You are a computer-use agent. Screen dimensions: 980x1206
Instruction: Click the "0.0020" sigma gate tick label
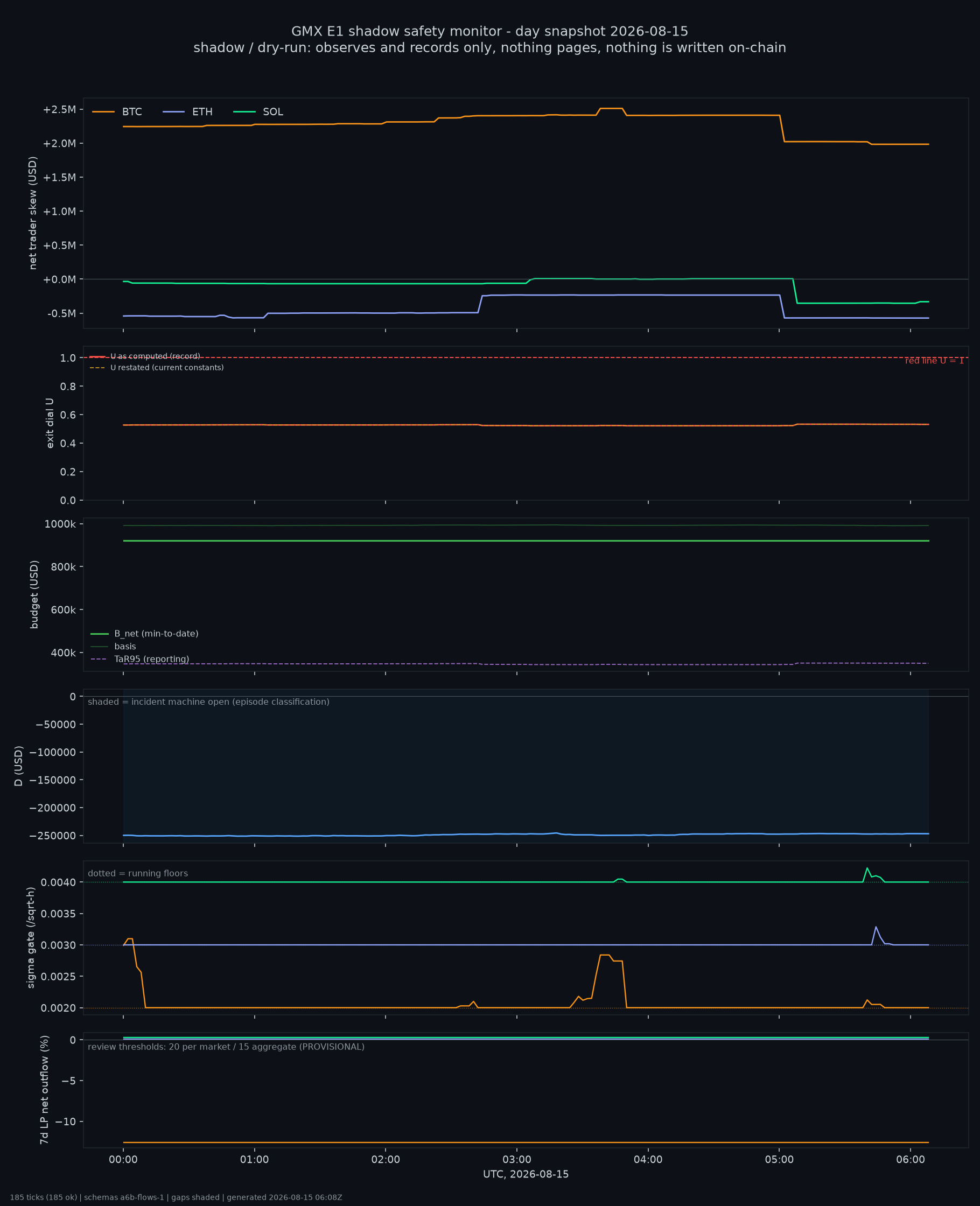[x=59, y=1008]
